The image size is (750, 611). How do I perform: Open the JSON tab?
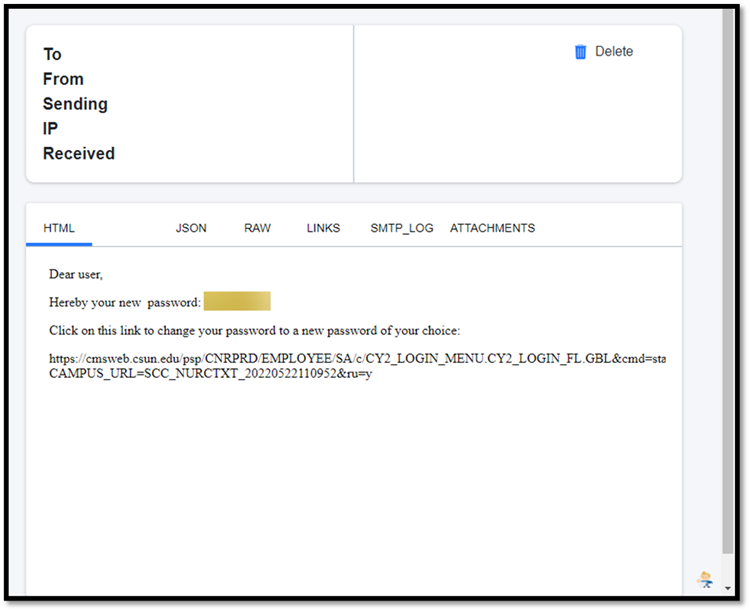click(191, 228)
